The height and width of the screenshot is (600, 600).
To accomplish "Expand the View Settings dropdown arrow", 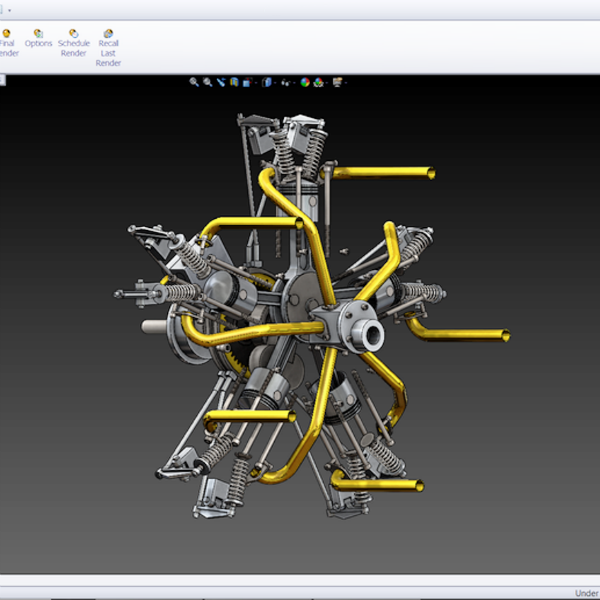I will pyautogui.click(x=346, y=83).
